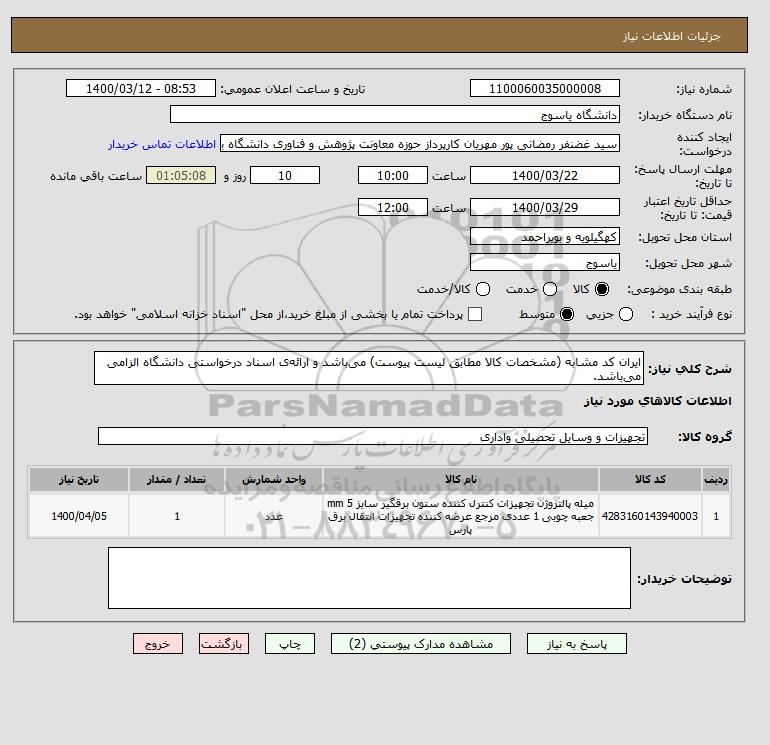The image size is (770, 745).
Task: Click the row number cell 1
Action: pyautogui.click(x=716, y=516)
